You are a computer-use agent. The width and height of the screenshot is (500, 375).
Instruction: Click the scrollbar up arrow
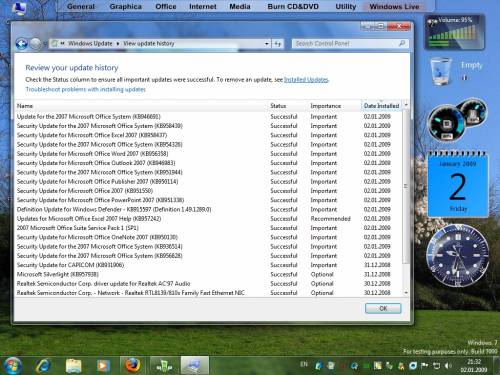tap(406, 105)
